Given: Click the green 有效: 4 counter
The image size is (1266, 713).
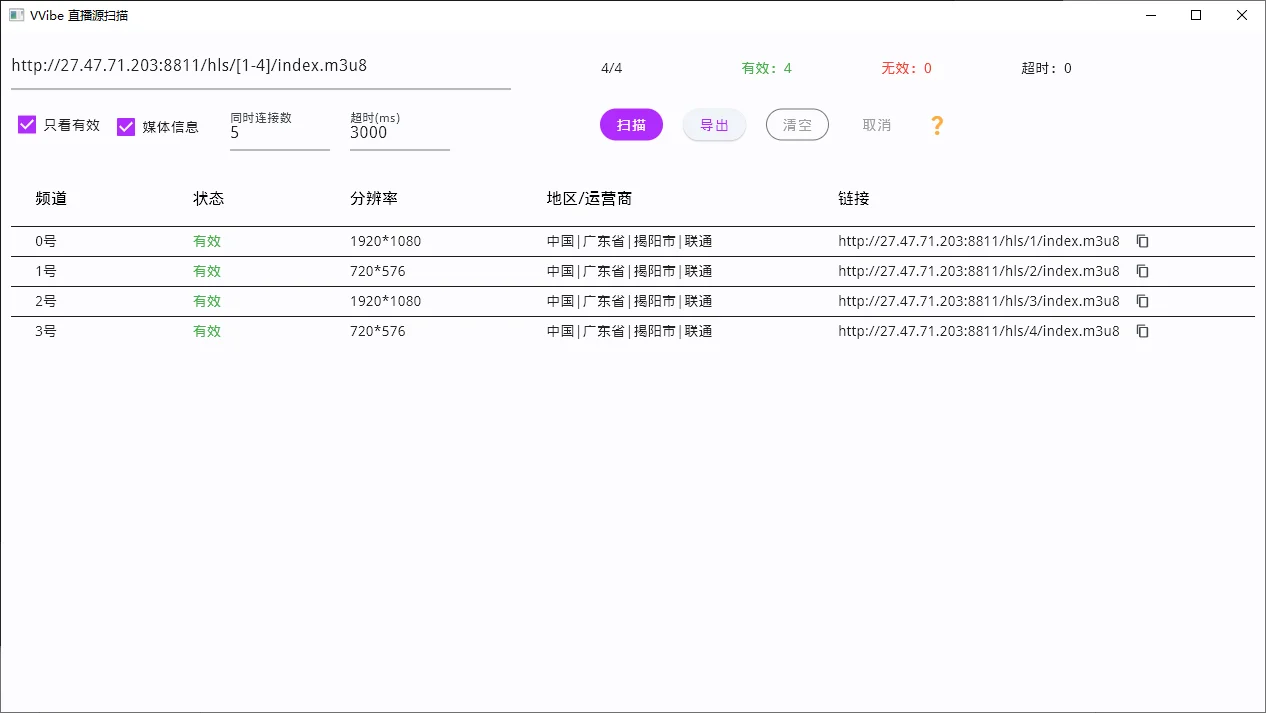Looking at the screenshot, I should pos(767,68).
